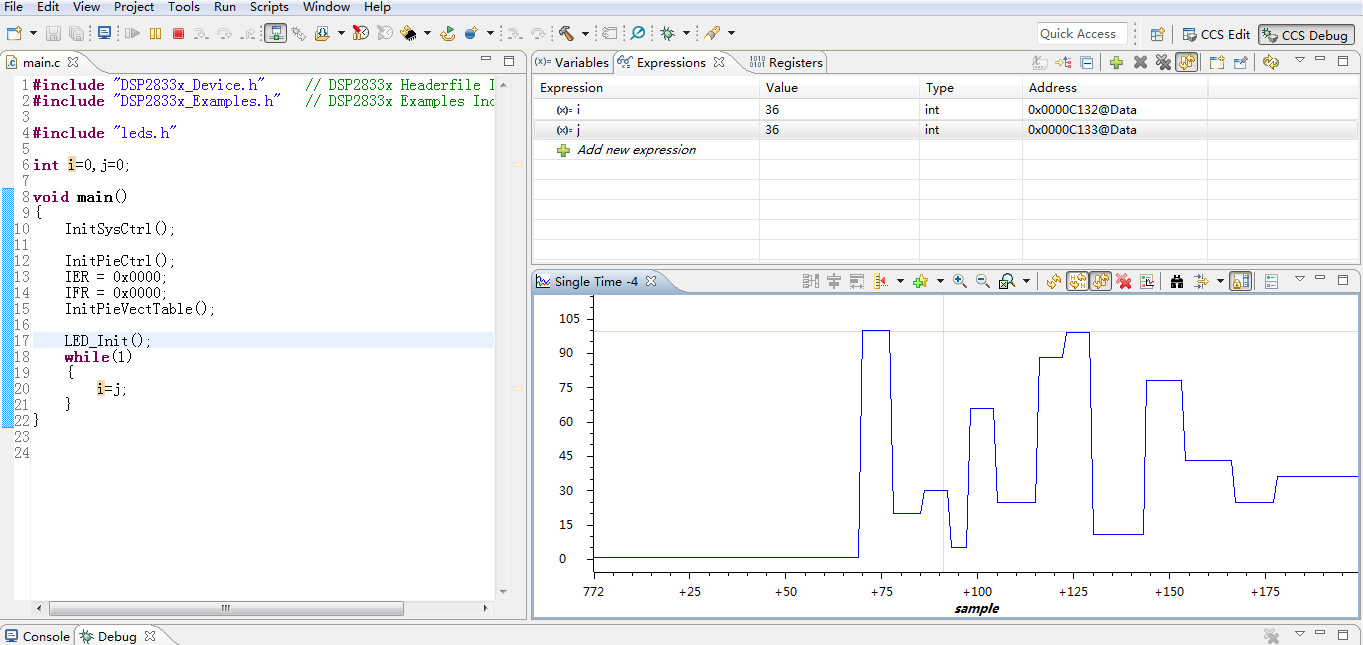
Task: Click the Expression column header
Action: point(571,88)
